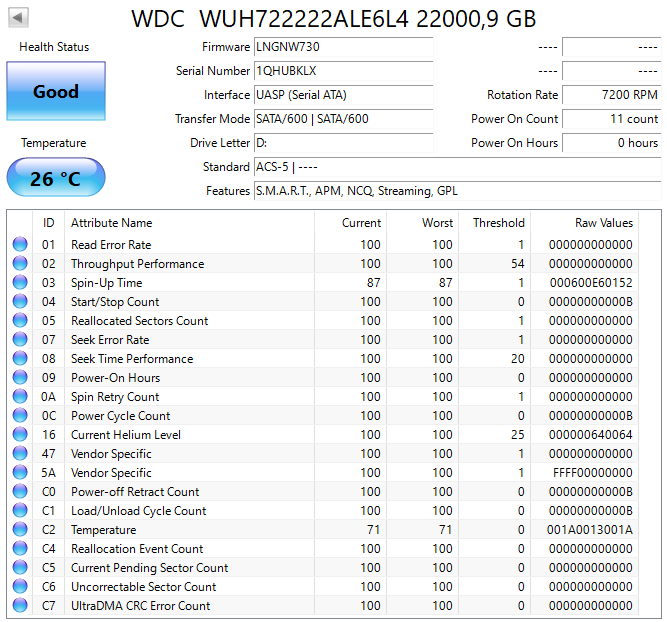Select raw value 001A0013001A
667x622 pixels.
590,529
